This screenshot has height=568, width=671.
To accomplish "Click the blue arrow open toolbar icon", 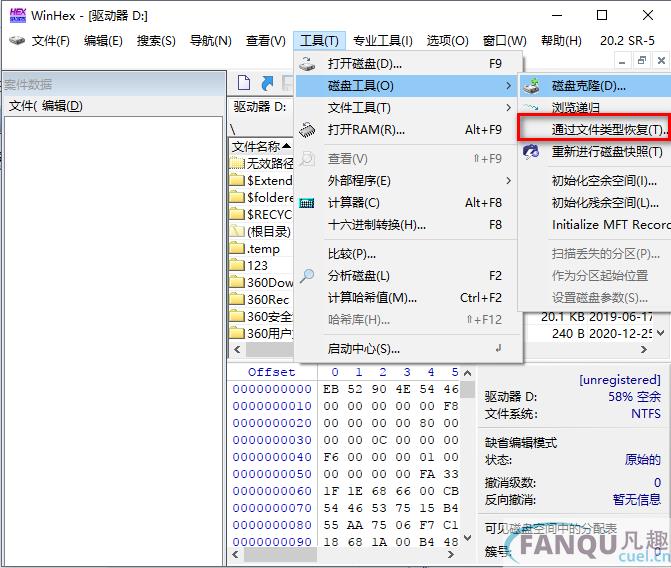I will [x=267, y=83].
